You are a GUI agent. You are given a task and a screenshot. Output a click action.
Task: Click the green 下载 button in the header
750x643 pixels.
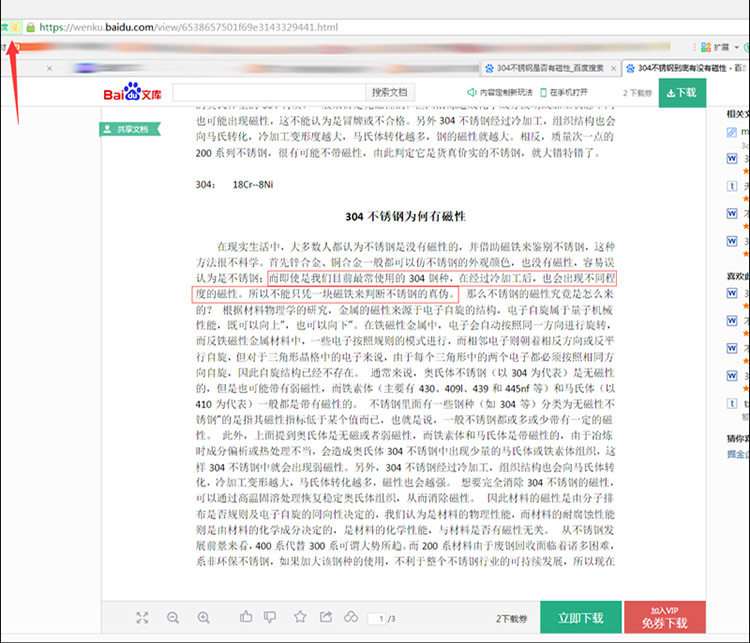[x=682, y=93]
